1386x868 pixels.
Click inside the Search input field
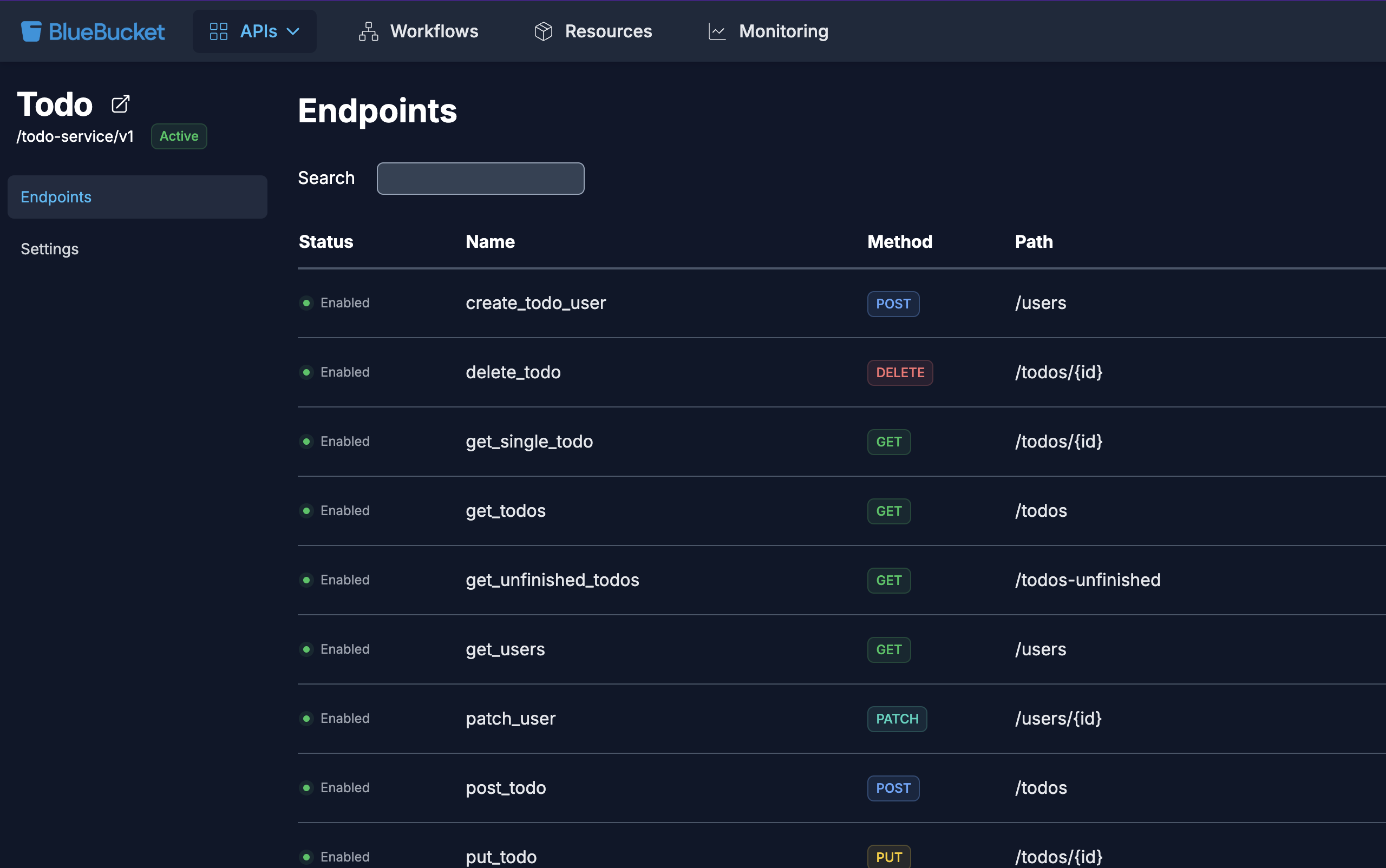pyautogui.click(x=480, y=178)
